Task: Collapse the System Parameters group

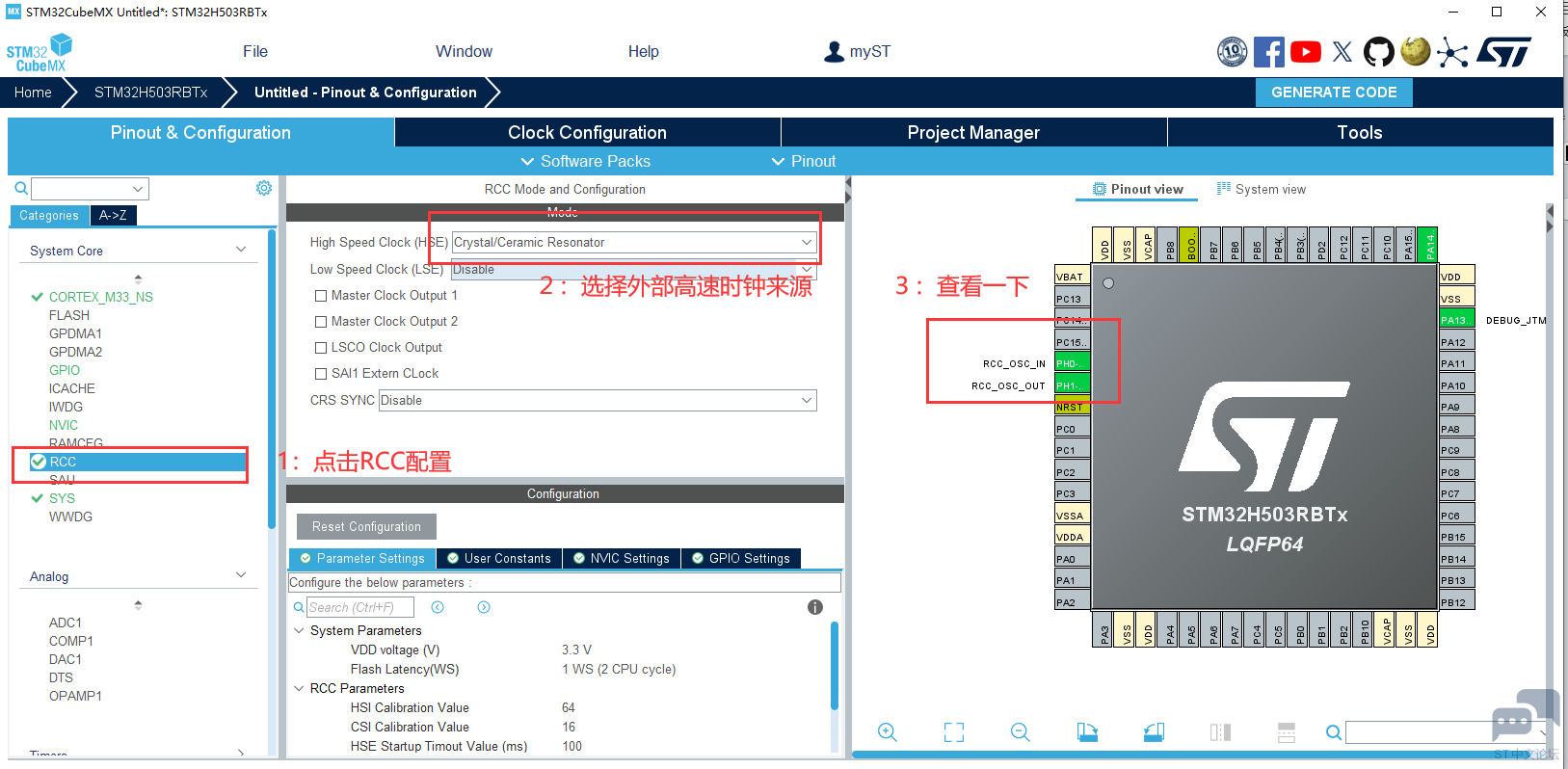Action: pos(299,630)
